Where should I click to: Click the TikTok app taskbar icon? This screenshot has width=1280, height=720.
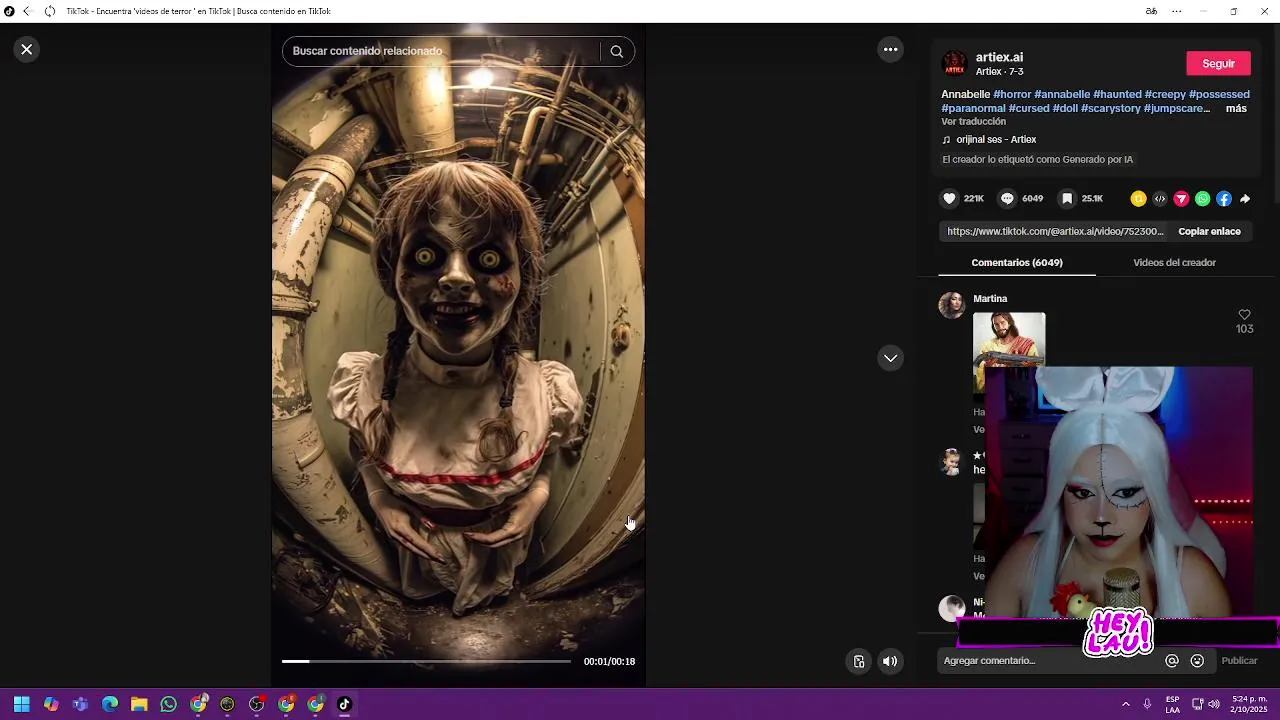345,704
